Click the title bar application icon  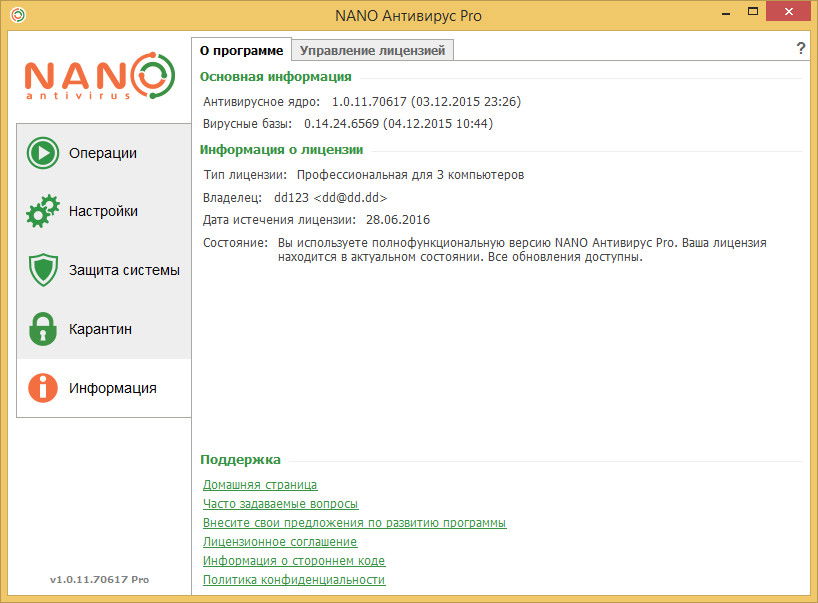[x=18, y=15]
